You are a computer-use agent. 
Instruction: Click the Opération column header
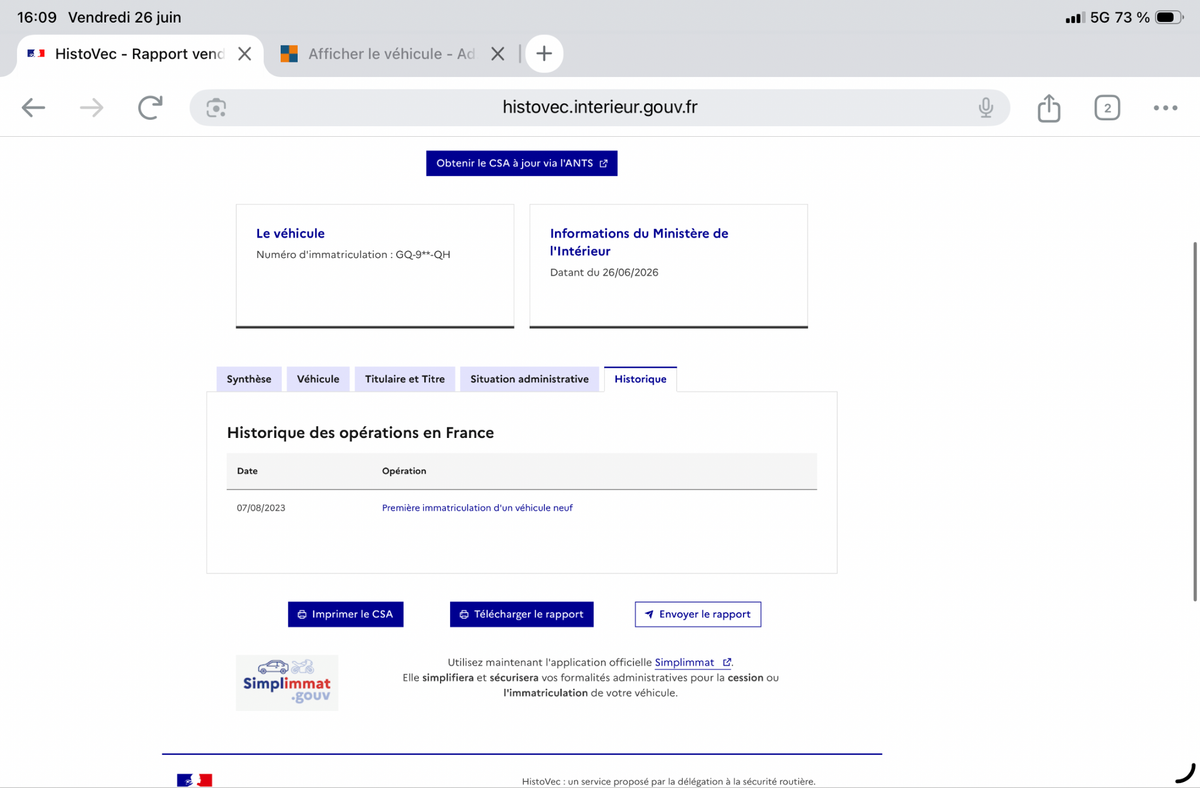pyautogui.click(x=404, y=471)
